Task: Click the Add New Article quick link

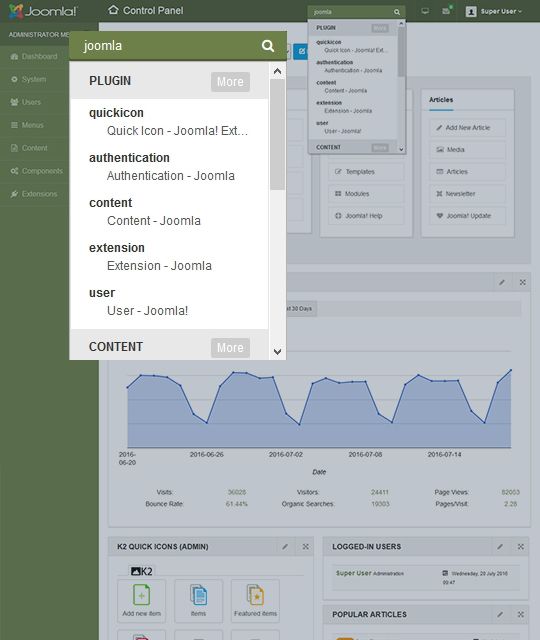Action: pyautogui.click(x=467, y=128)
